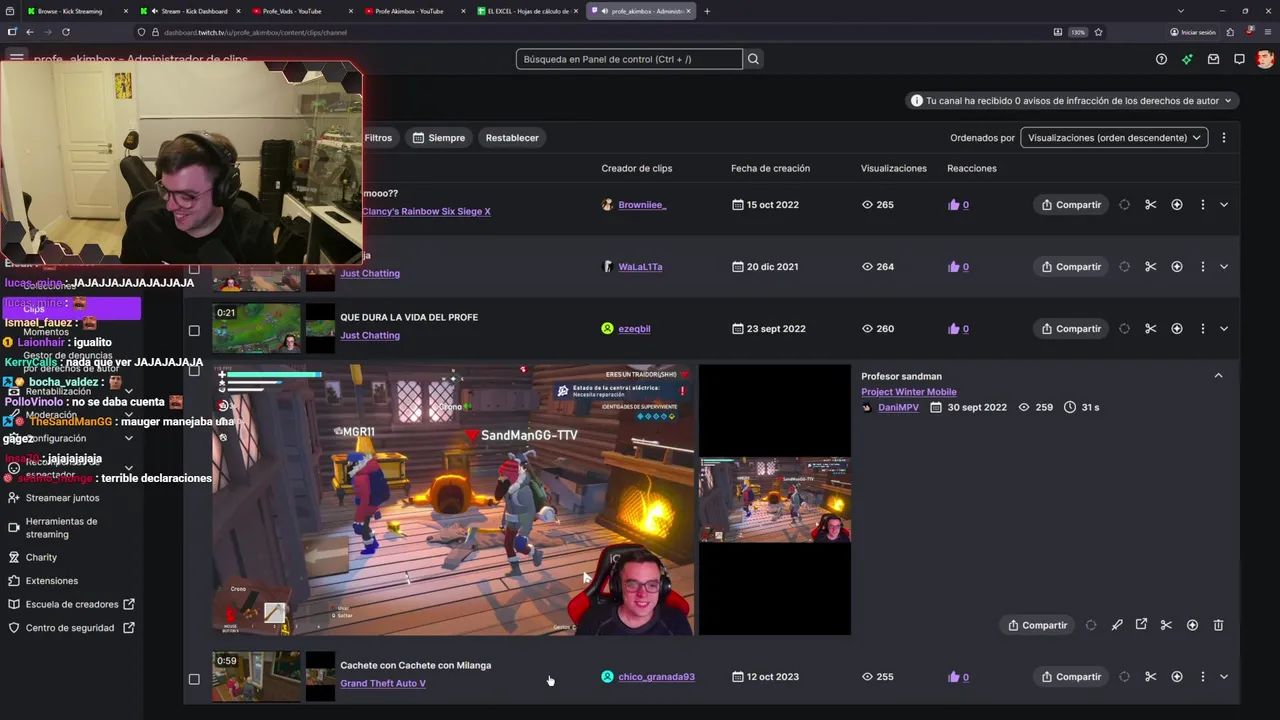Click the sword icon in the expanded clip actions
Viewport: 1280px width, 720px height.
(x=1116, y=625)
